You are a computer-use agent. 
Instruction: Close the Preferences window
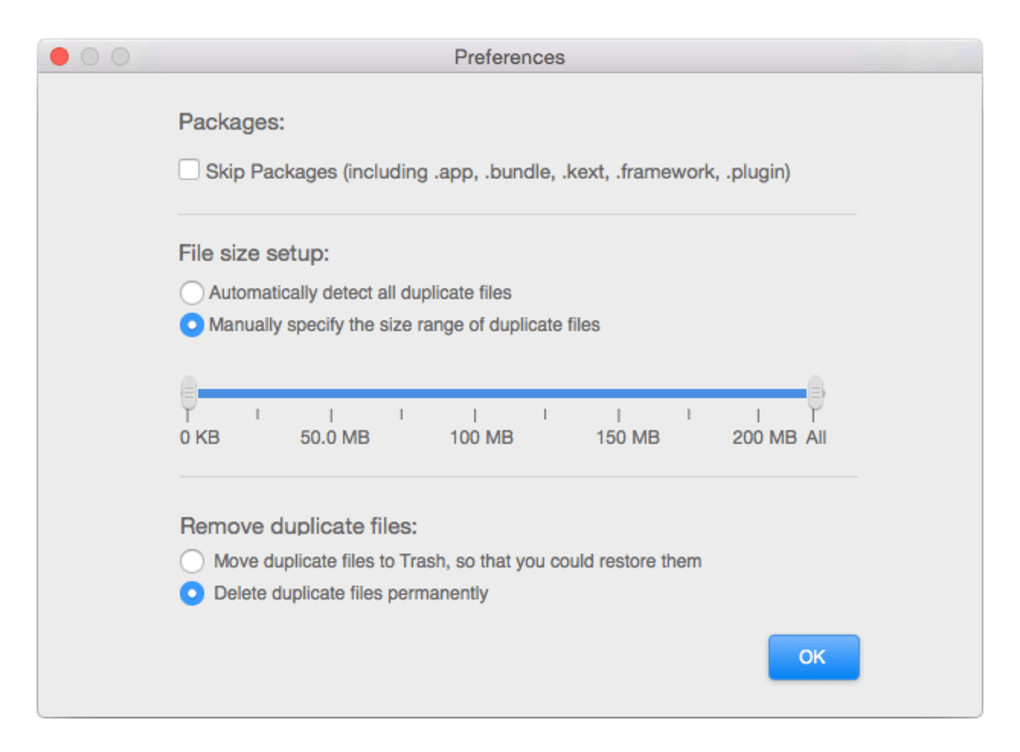pyautogui.click(x=60, y=57)
